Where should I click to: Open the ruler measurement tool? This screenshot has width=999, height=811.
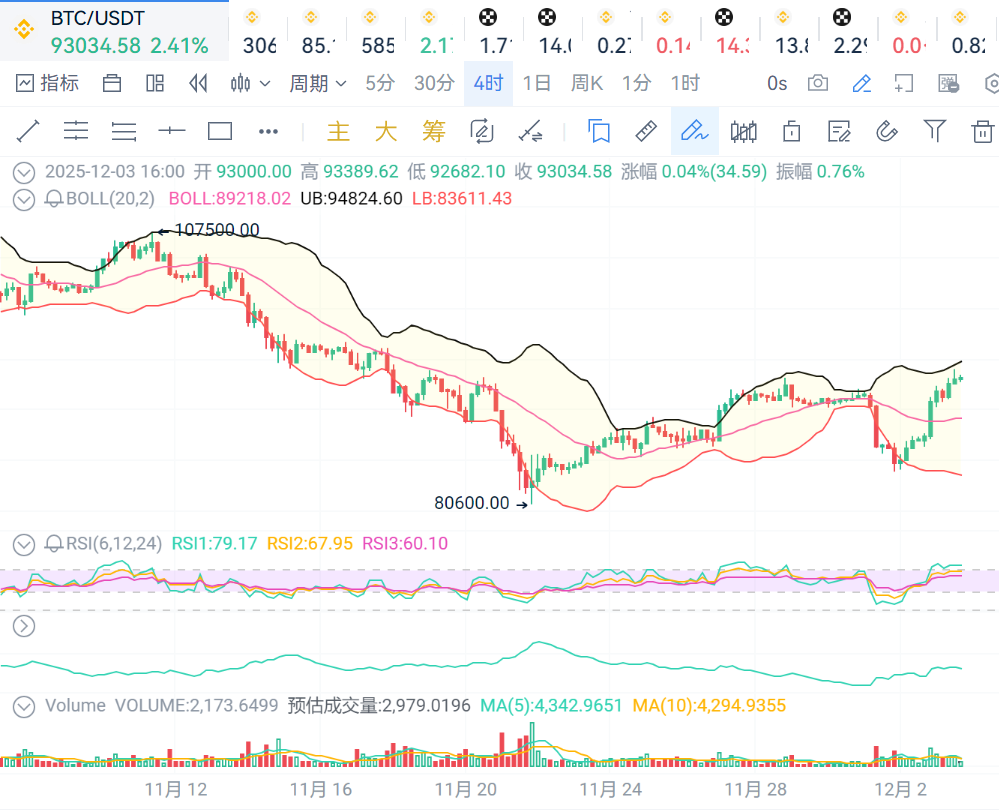pos(646,131)
